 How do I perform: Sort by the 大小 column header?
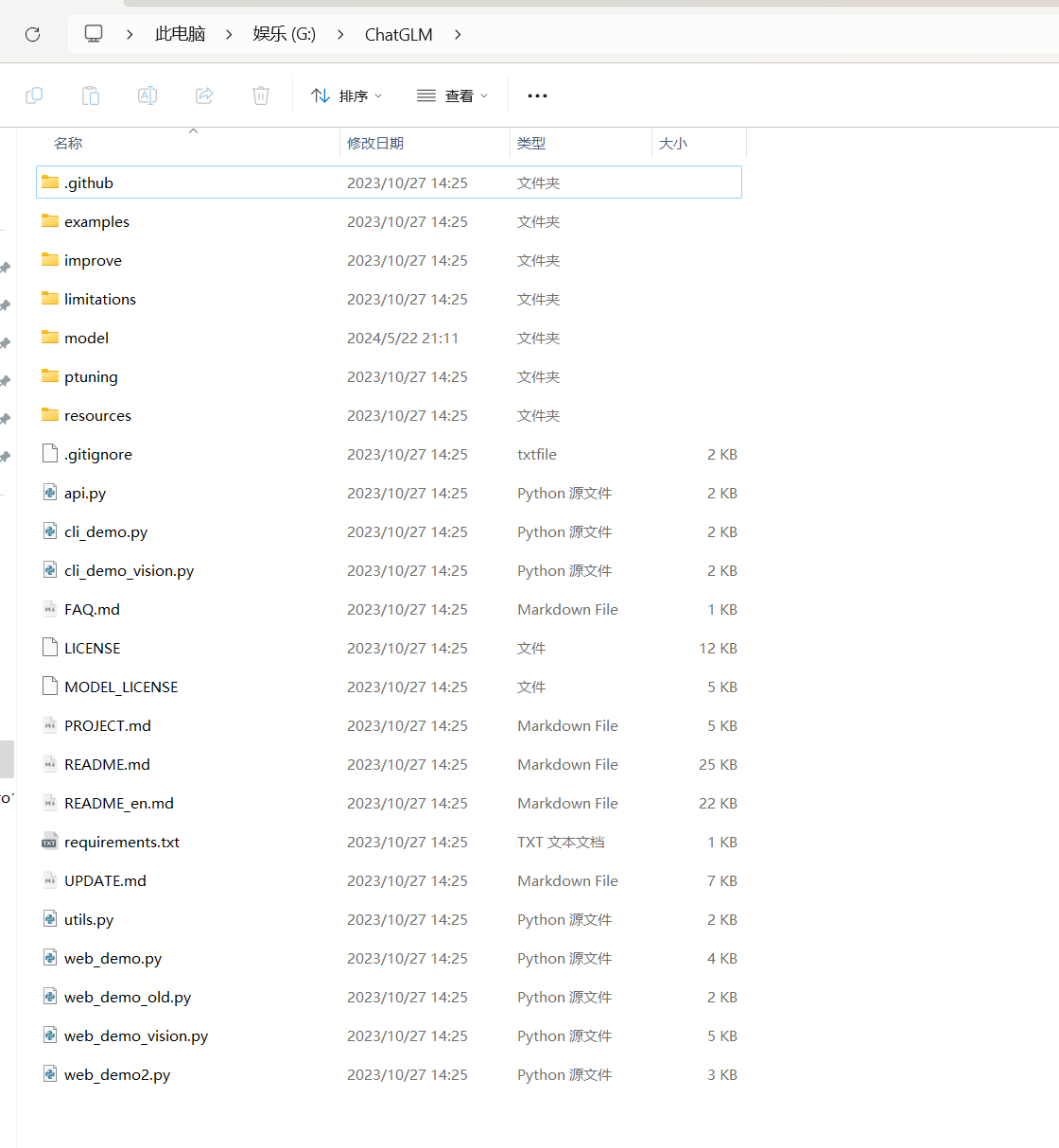click(673, 143)
